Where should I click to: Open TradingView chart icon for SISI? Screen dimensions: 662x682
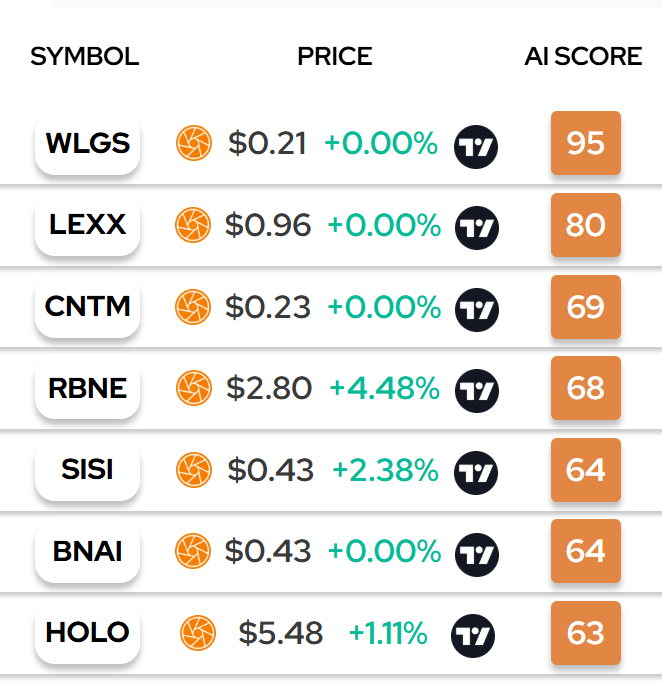coord(476,473)
